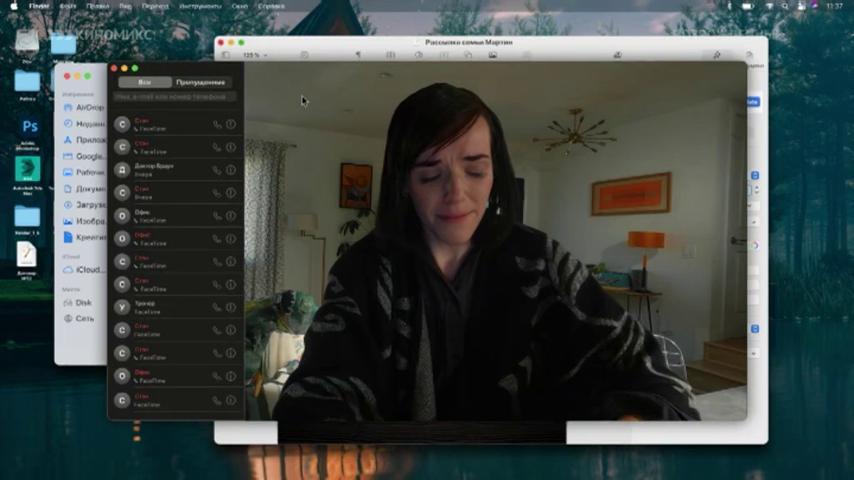Click the Pages share toolbar icon
The image size is (854, 480).
pyautogui.click(x=618, y=55)
